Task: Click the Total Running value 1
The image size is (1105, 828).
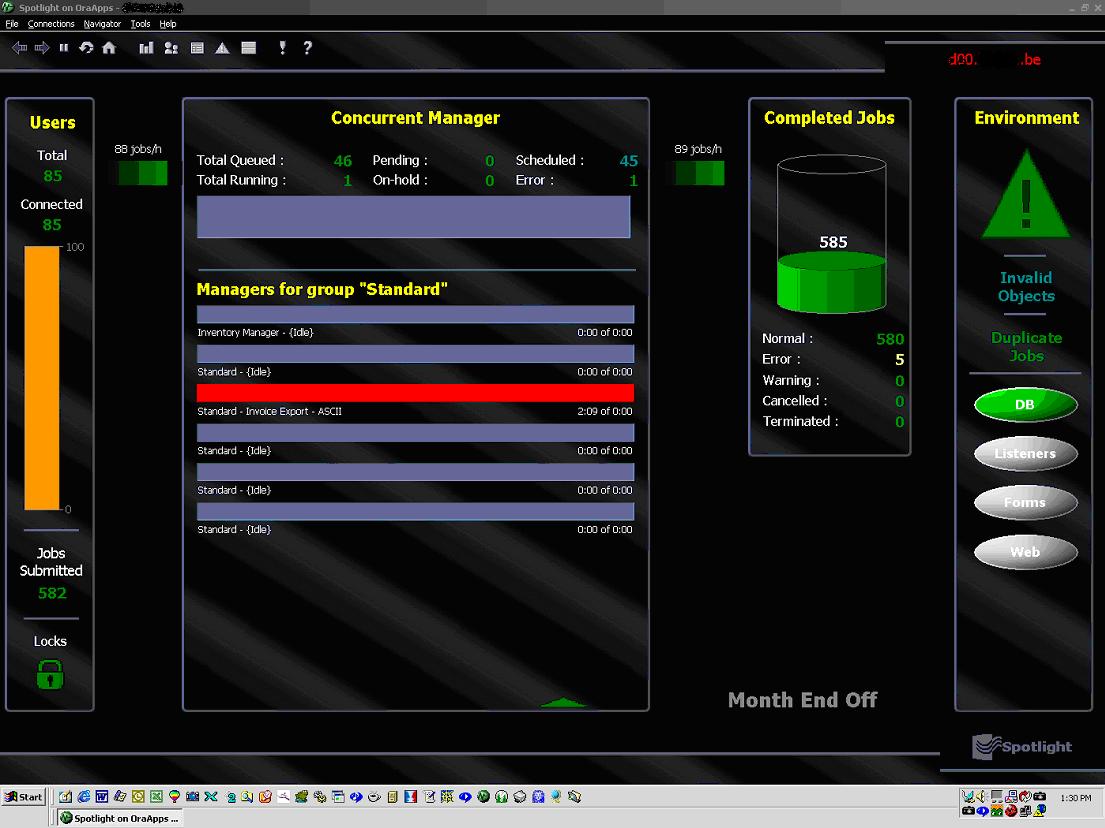Action: click(347, 180)
